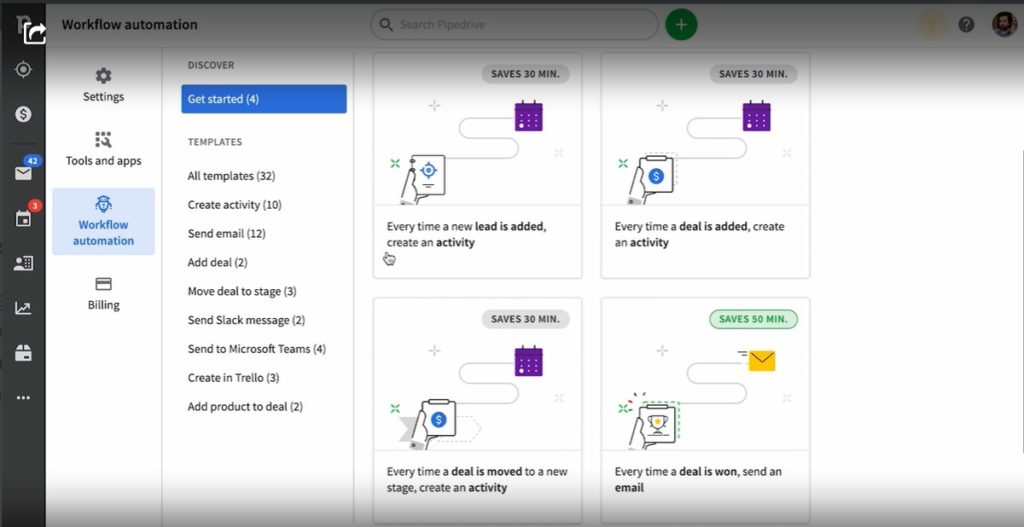Open Products box icon in sidebar
This screenshot has width=1024, height=527.
coord(23,353)
